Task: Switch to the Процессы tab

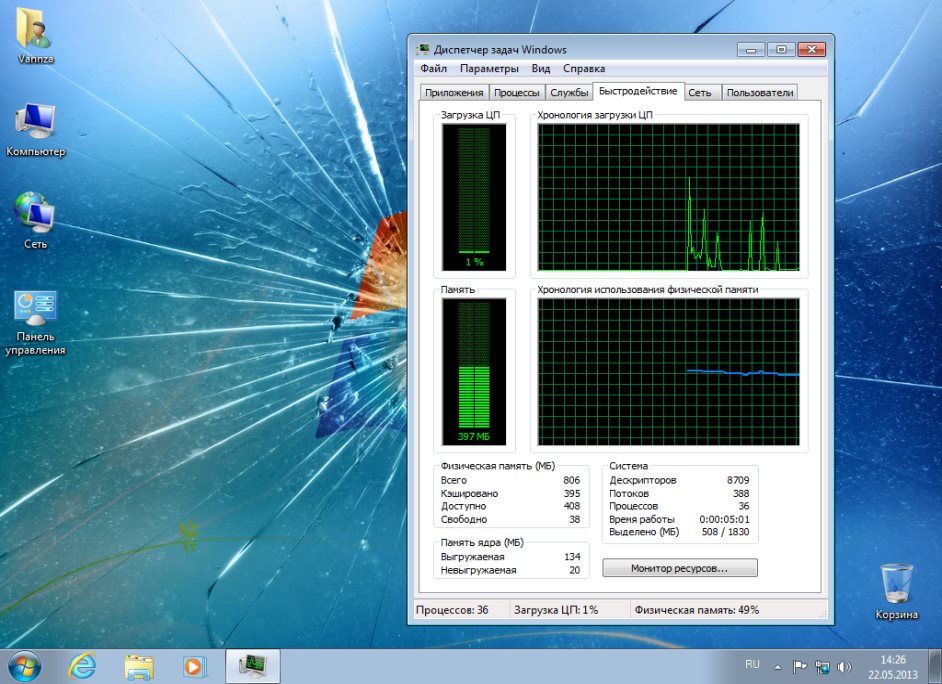Action: pyautogui.click(x=517, y=92)
